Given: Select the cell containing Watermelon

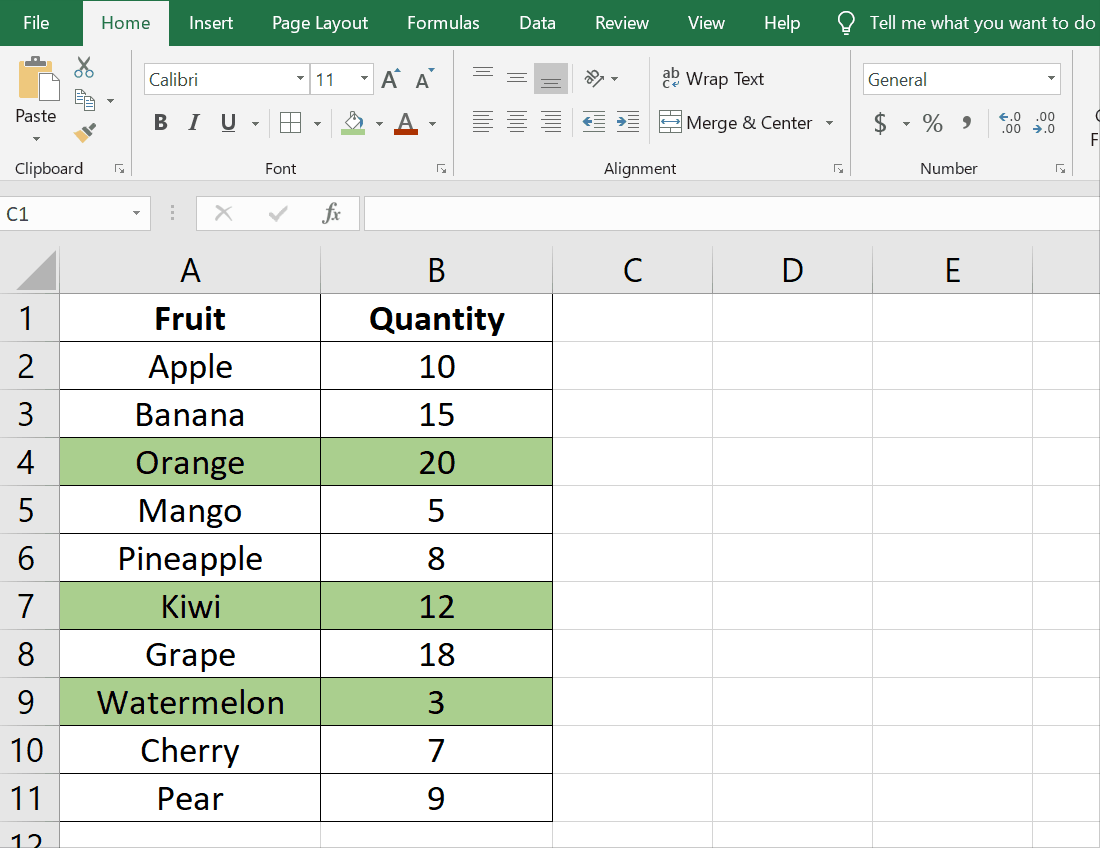Looking at the screenshot, I should tap(189, 701).
